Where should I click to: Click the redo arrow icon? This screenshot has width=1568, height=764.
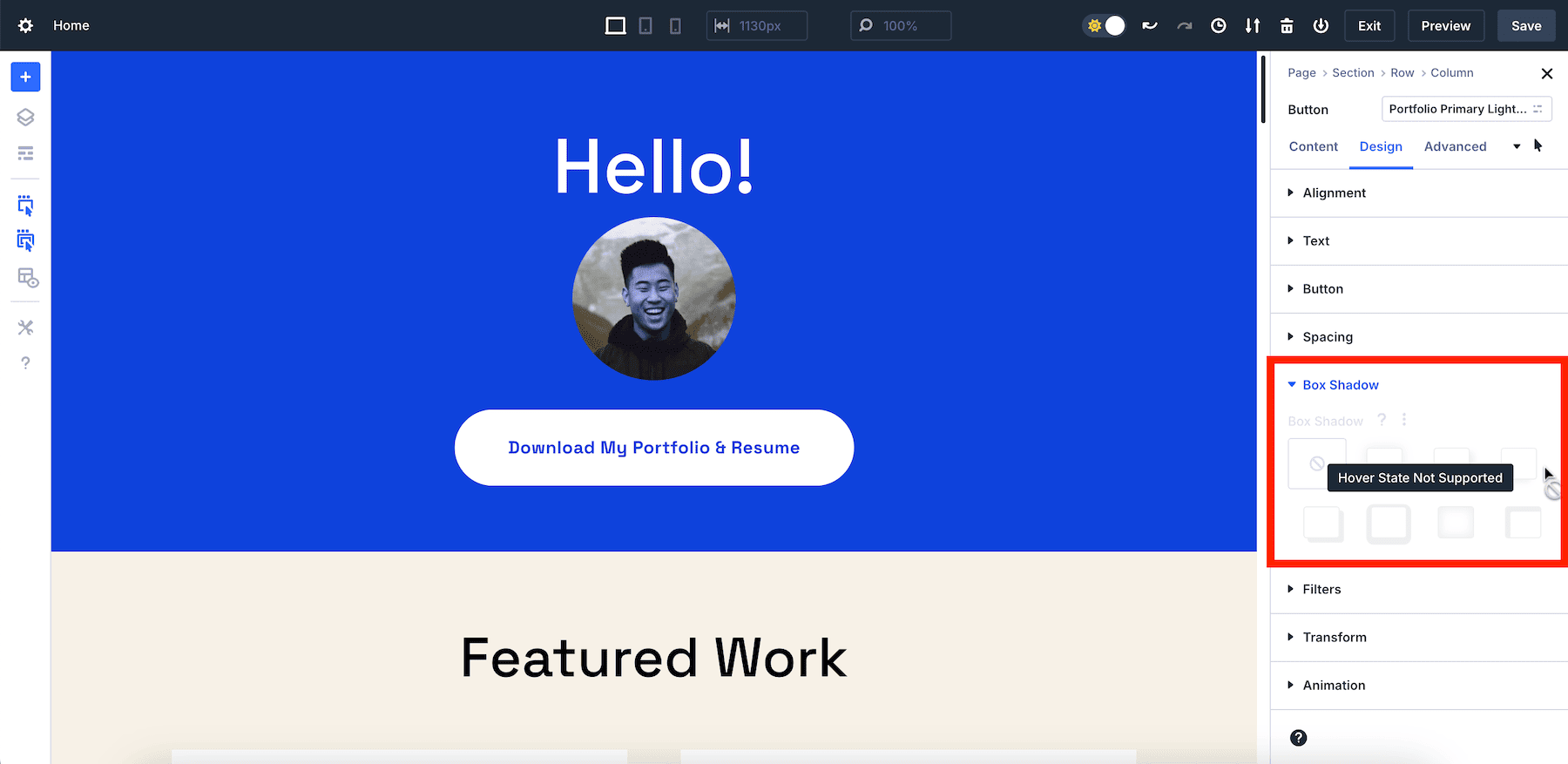point(1185,25)
